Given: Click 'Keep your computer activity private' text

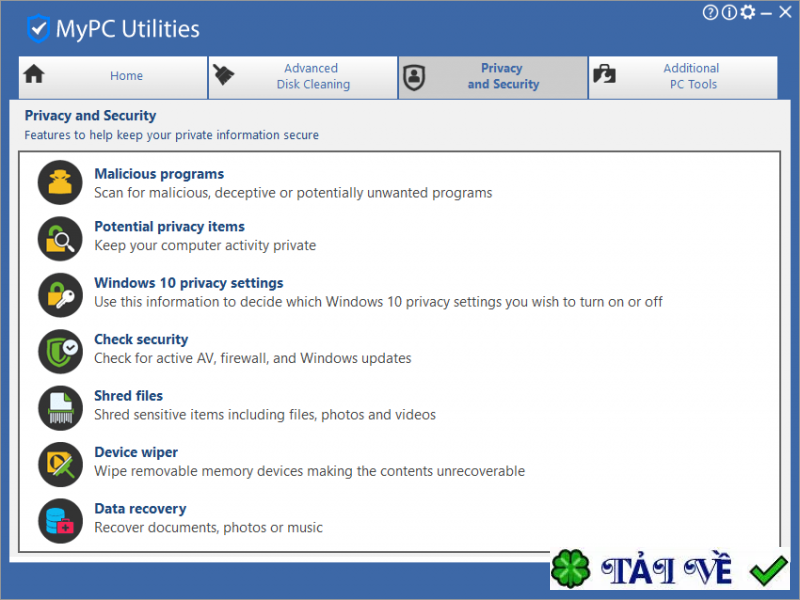Looking at the screenshot, I should click(x=205, y=245).
